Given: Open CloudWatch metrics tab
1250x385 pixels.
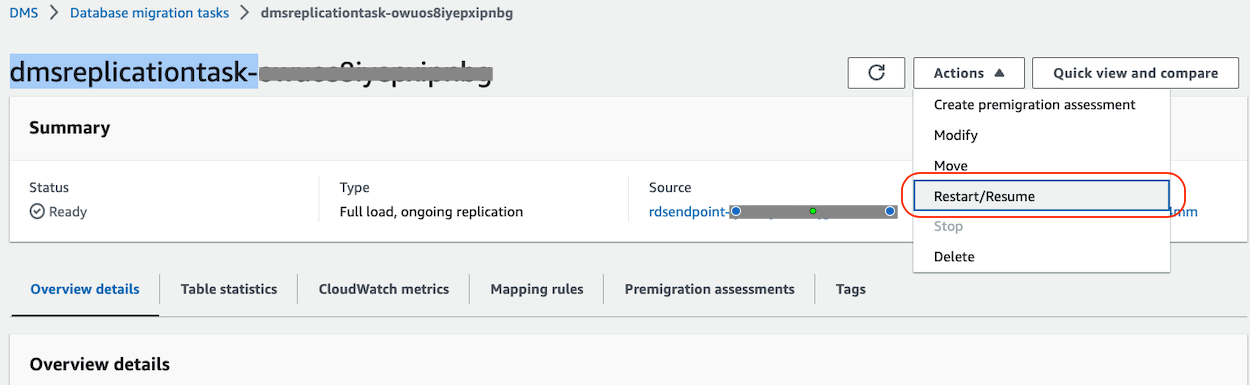Looking at the screenshot, I should point(384,289).
